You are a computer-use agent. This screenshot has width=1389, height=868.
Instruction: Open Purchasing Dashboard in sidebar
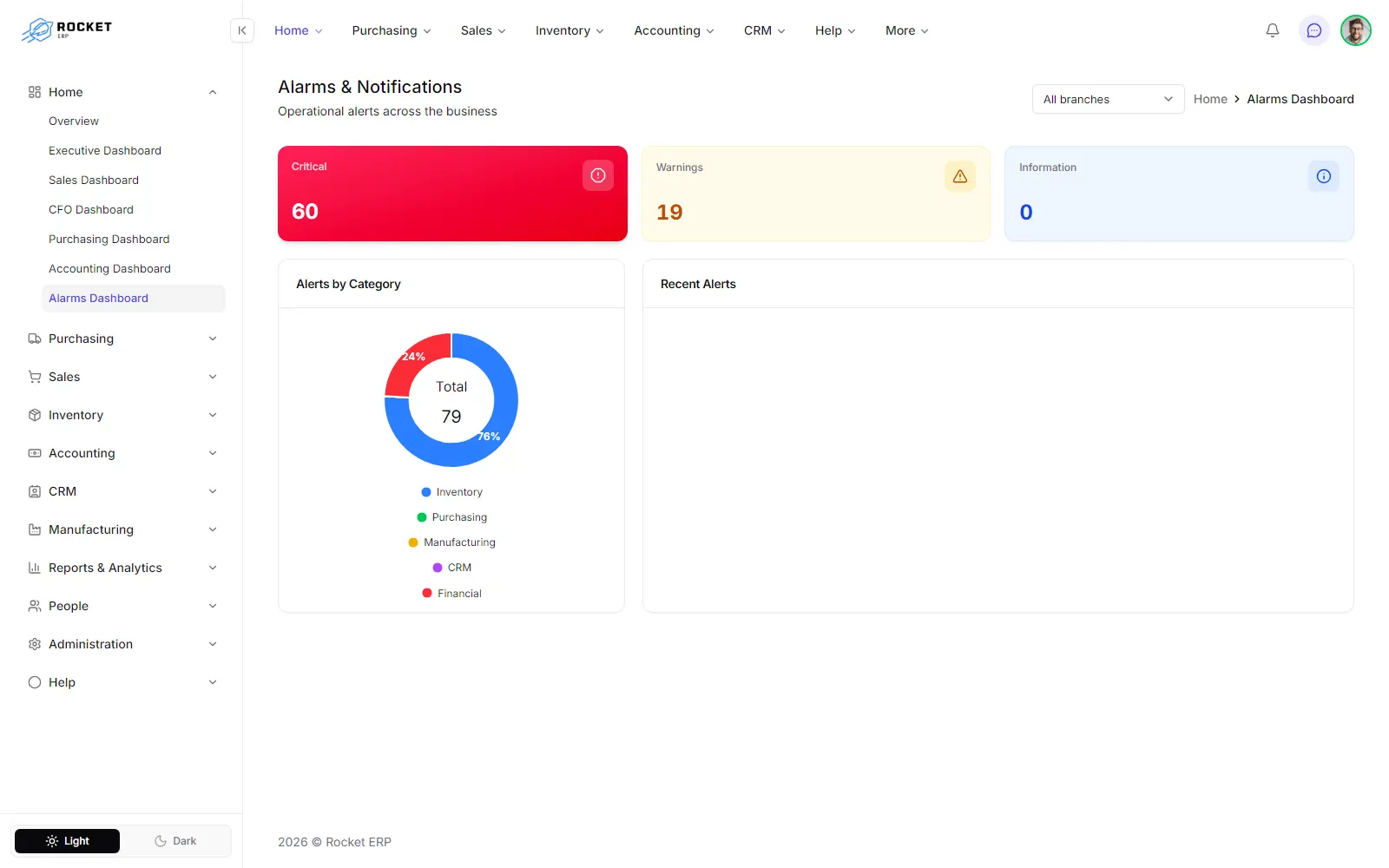click(109, 239)
